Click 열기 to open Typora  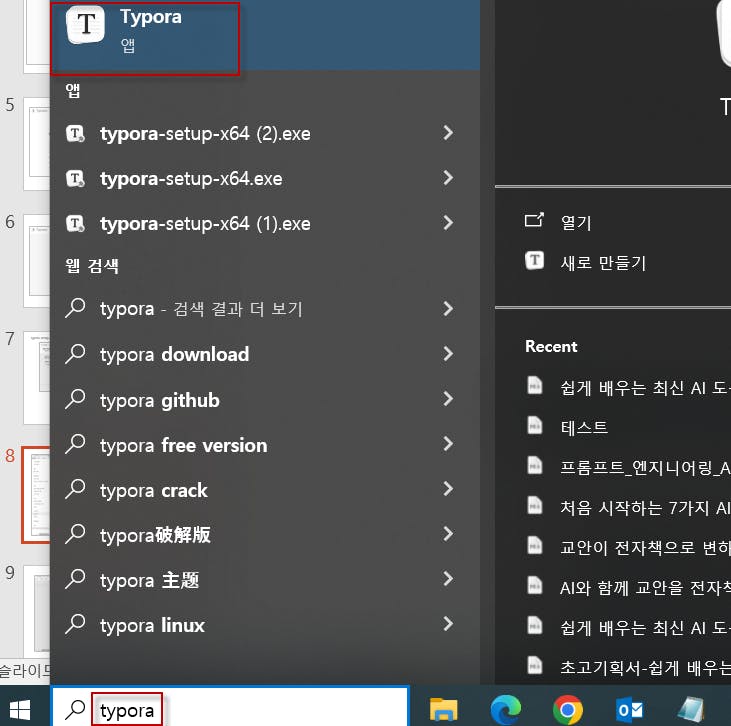576,222
